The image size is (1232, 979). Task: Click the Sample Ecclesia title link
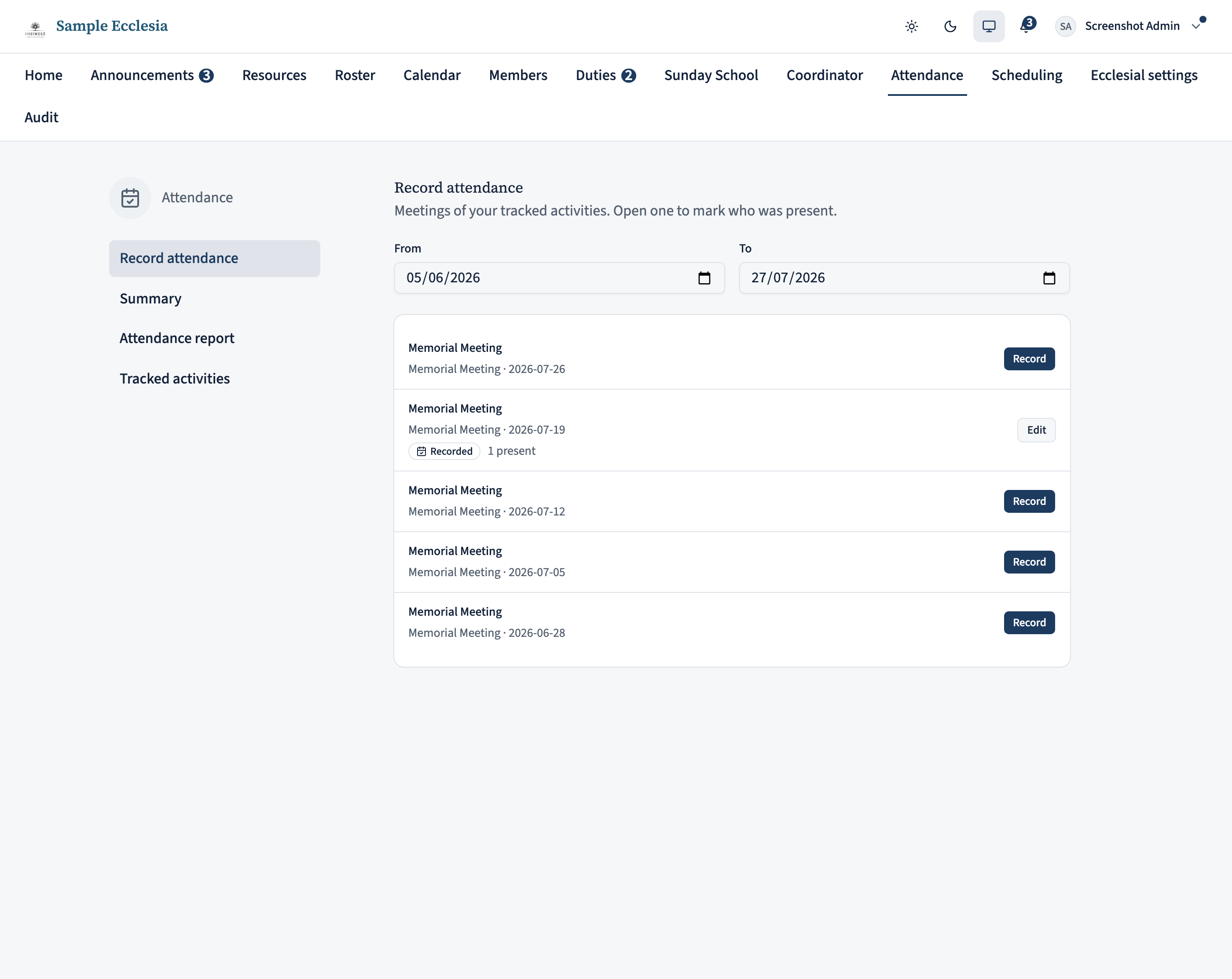point(112,26)
